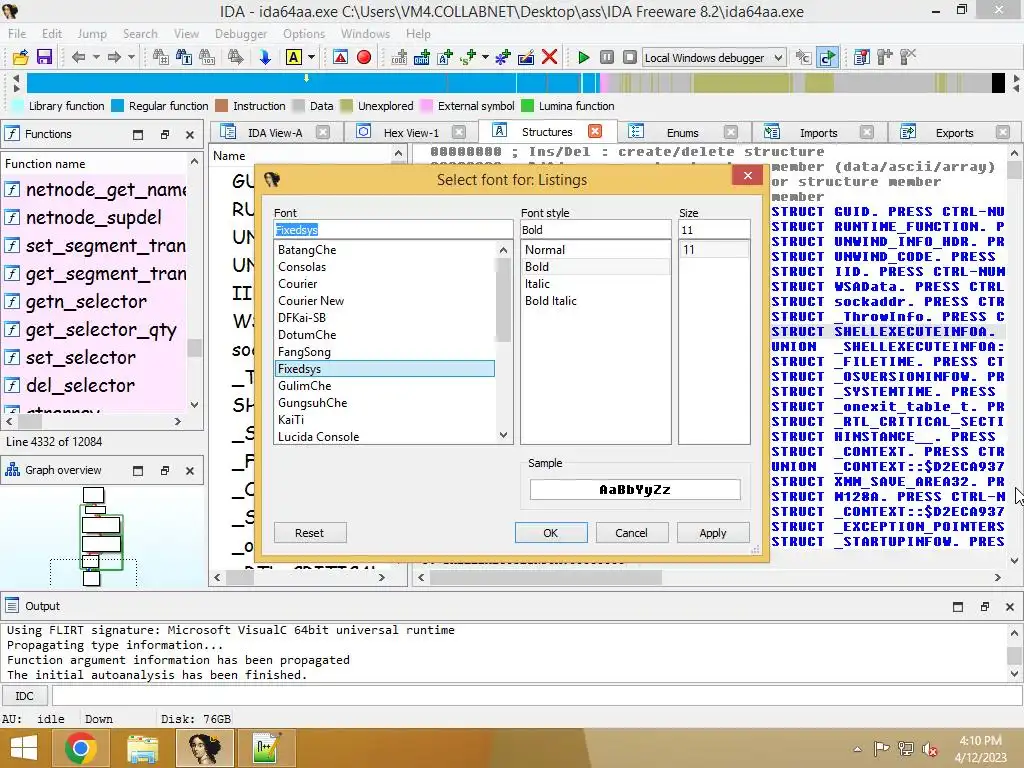This screenshot has height=768, width=1024.
Task: Click the open file folder icon
Action: click(x=20, y=57)
